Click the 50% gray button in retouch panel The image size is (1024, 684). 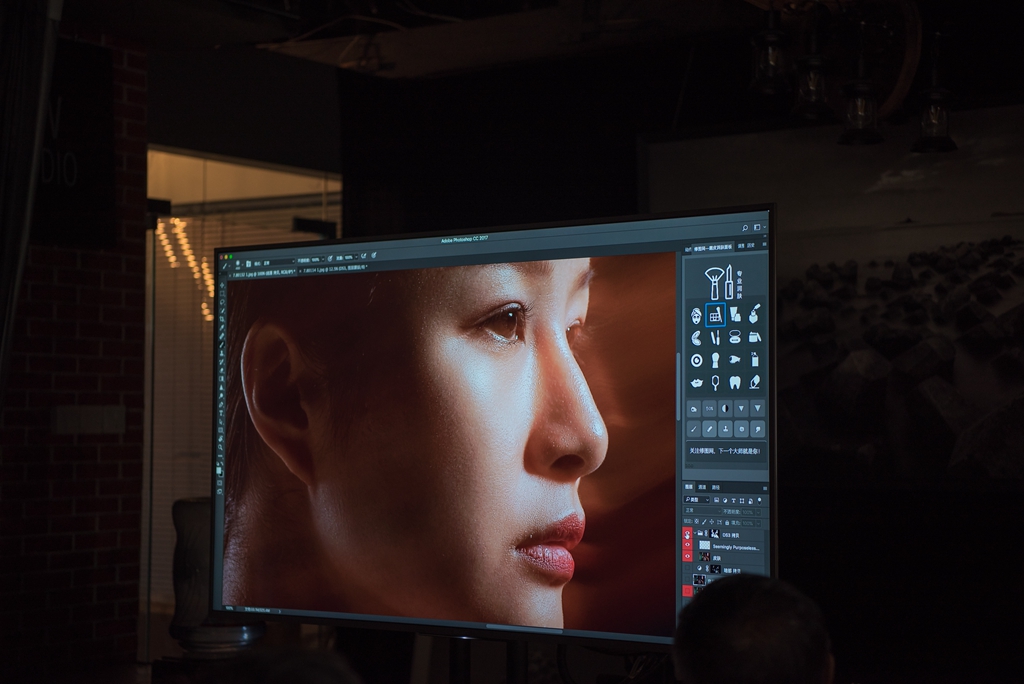[x=708, y=408]
